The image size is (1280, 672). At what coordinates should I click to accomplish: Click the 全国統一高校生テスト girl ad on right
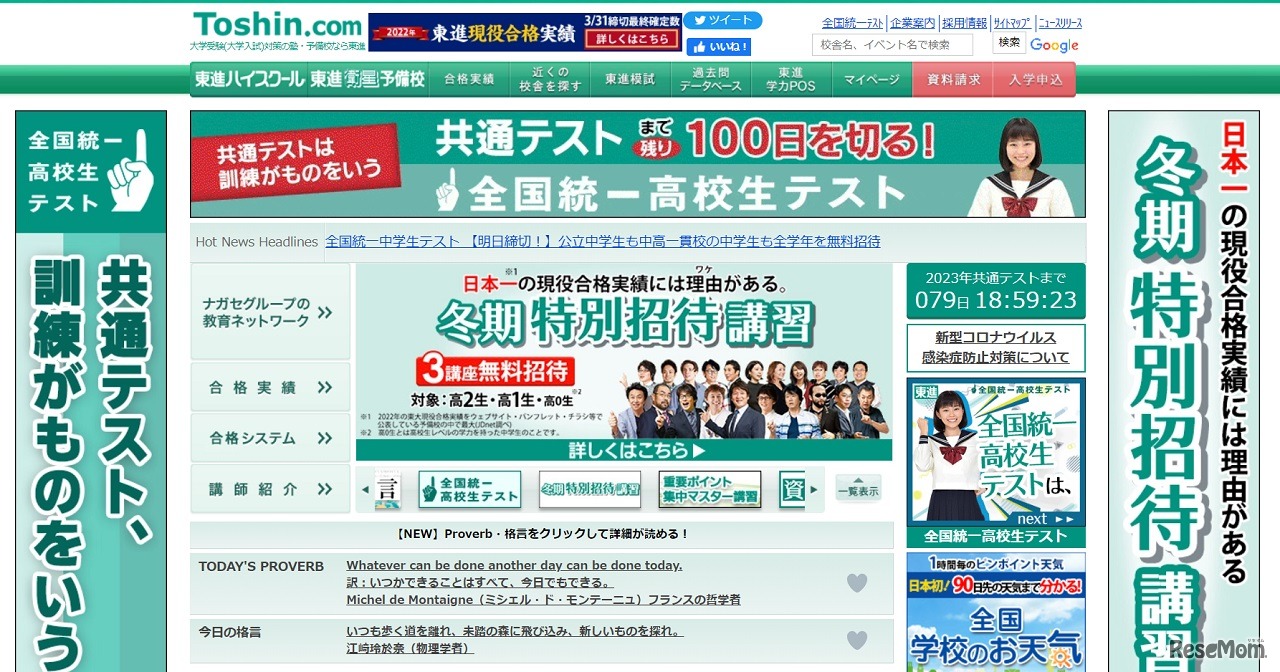click(995, 452)
